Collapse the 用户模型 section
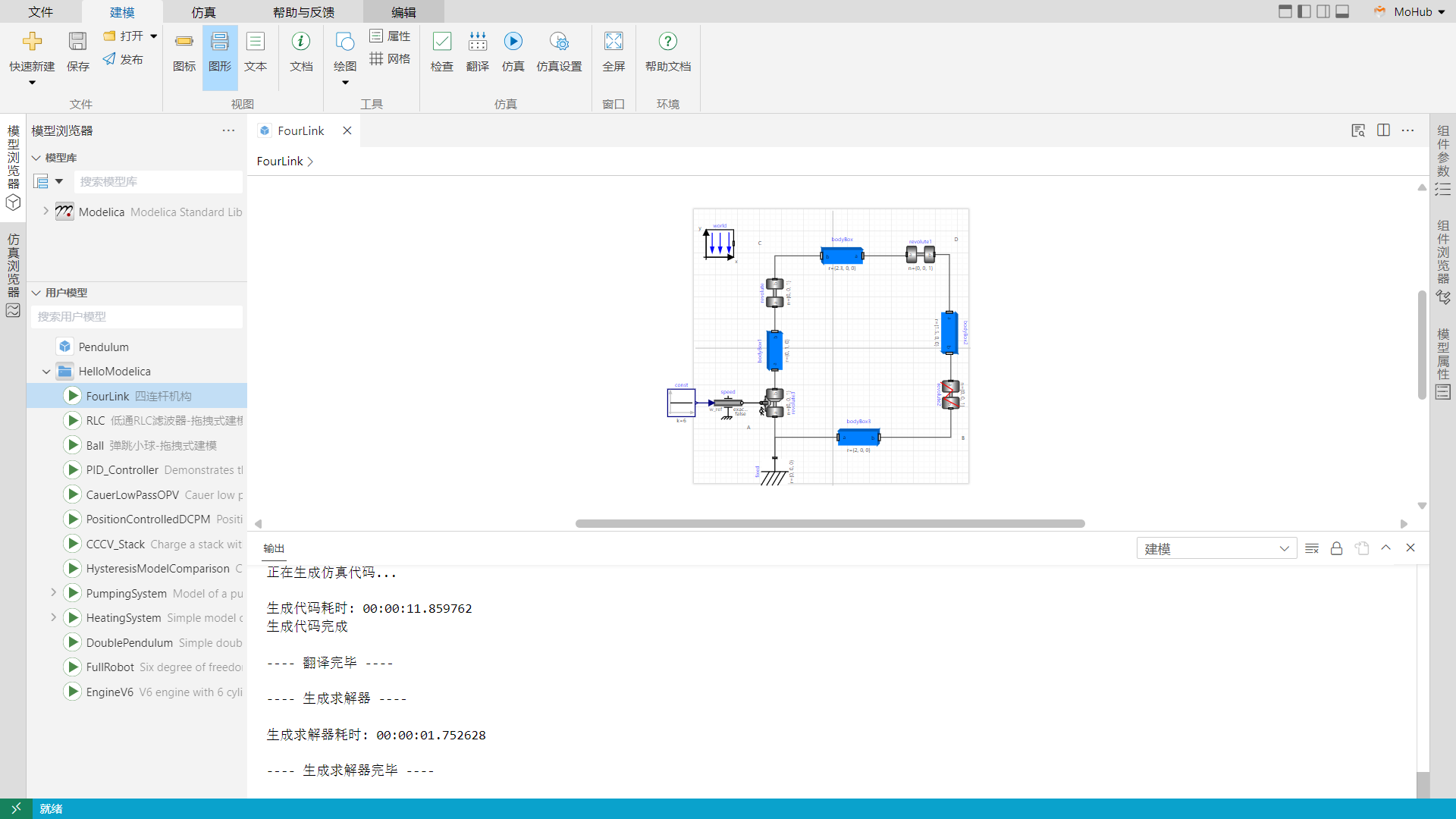The height and width of the screenshot is (819, 1456). [36, 293]
